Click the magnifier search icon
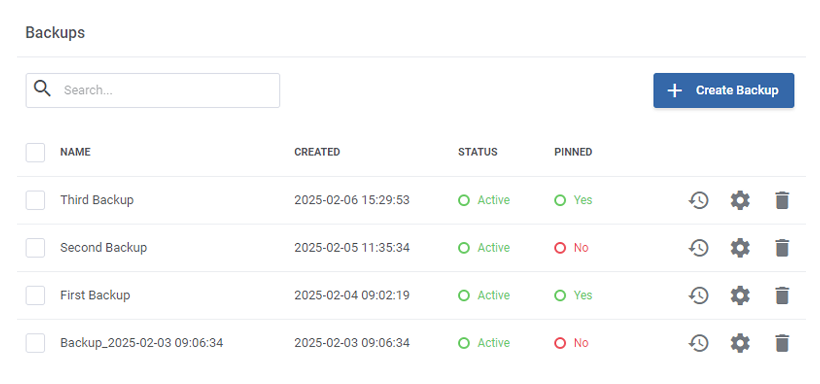 (x=42, y=89)
